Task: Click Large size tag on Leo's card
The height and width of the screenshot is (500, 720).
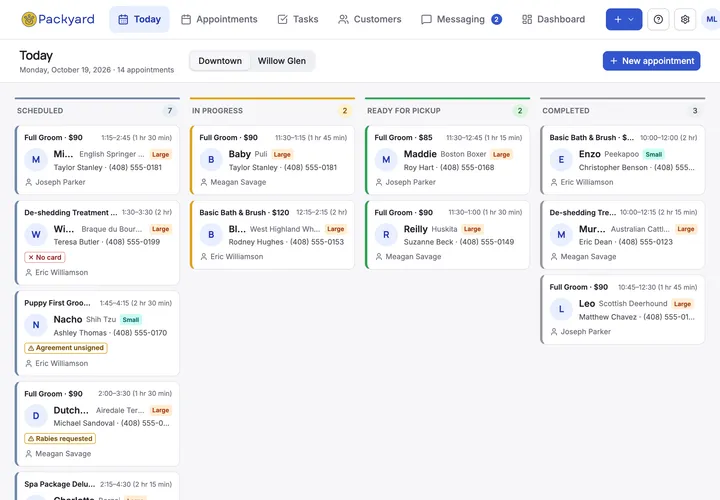Action: (682, 304)
